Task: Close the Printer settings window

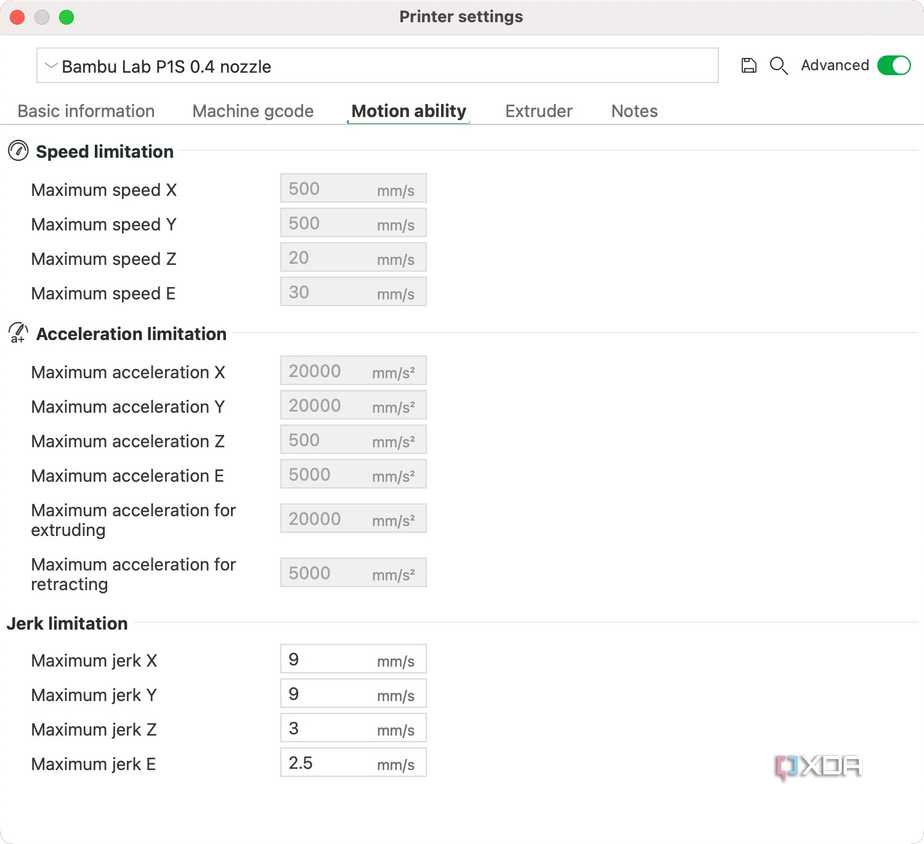Action: pyautogui.click(x=17, y=17)
